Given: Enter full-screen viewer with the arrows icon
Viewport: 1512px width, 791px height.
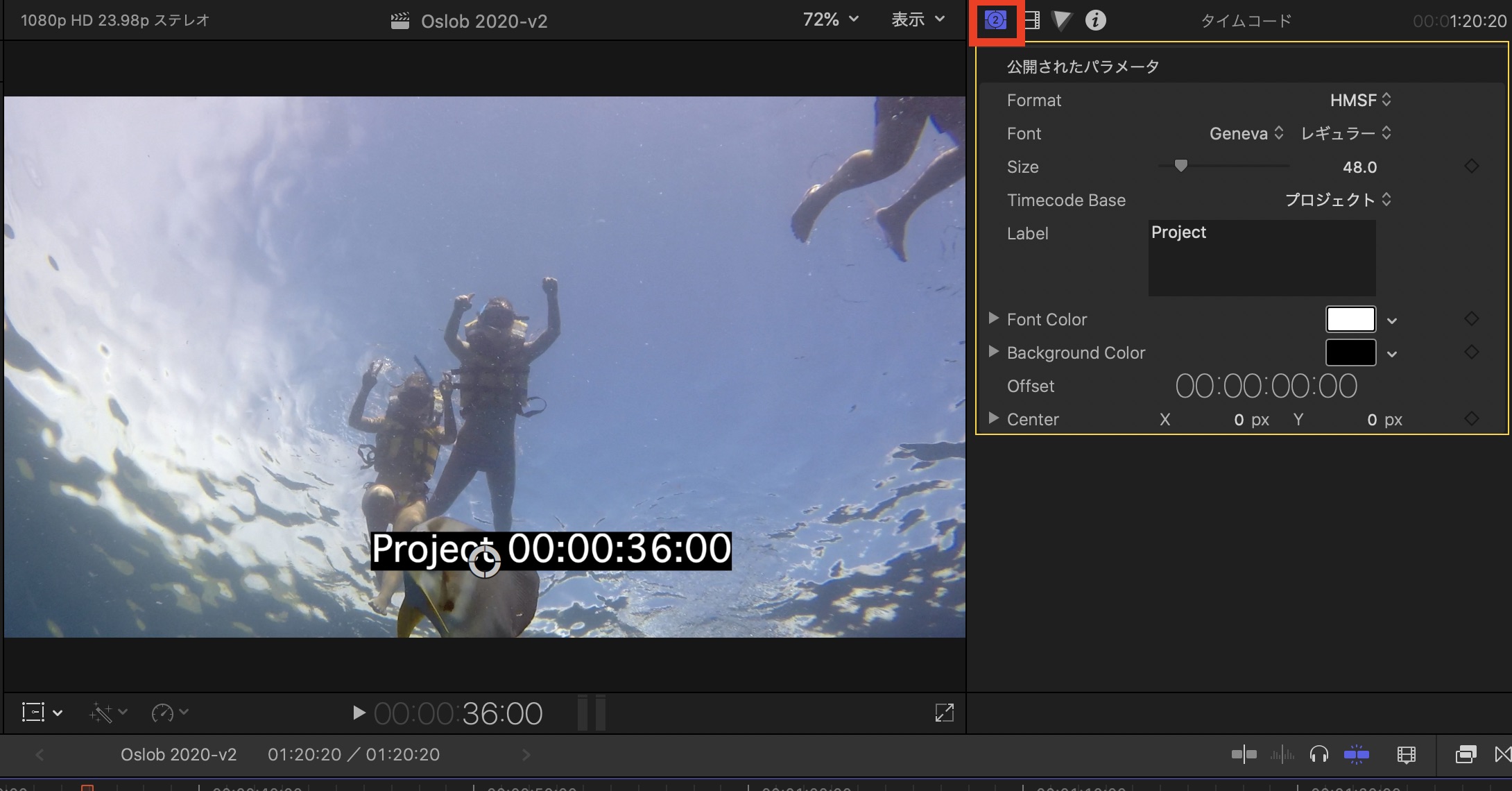Looking at the screenshot, I should [x=944, y=713].
